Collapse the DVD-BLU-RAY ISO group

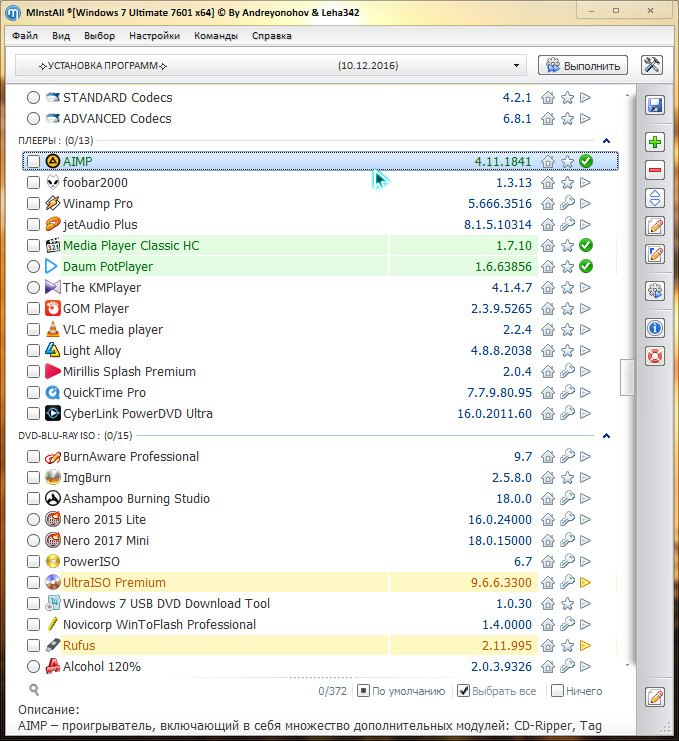tap(607, 436)
